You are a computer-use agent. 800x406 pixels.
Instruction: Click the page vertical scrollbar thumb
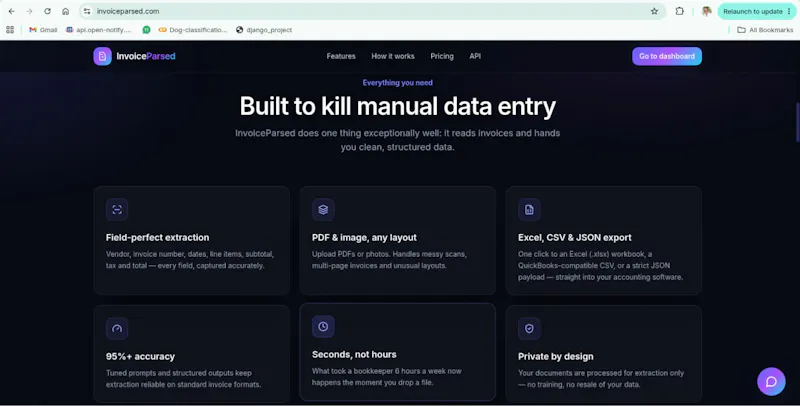click(797, 122)
